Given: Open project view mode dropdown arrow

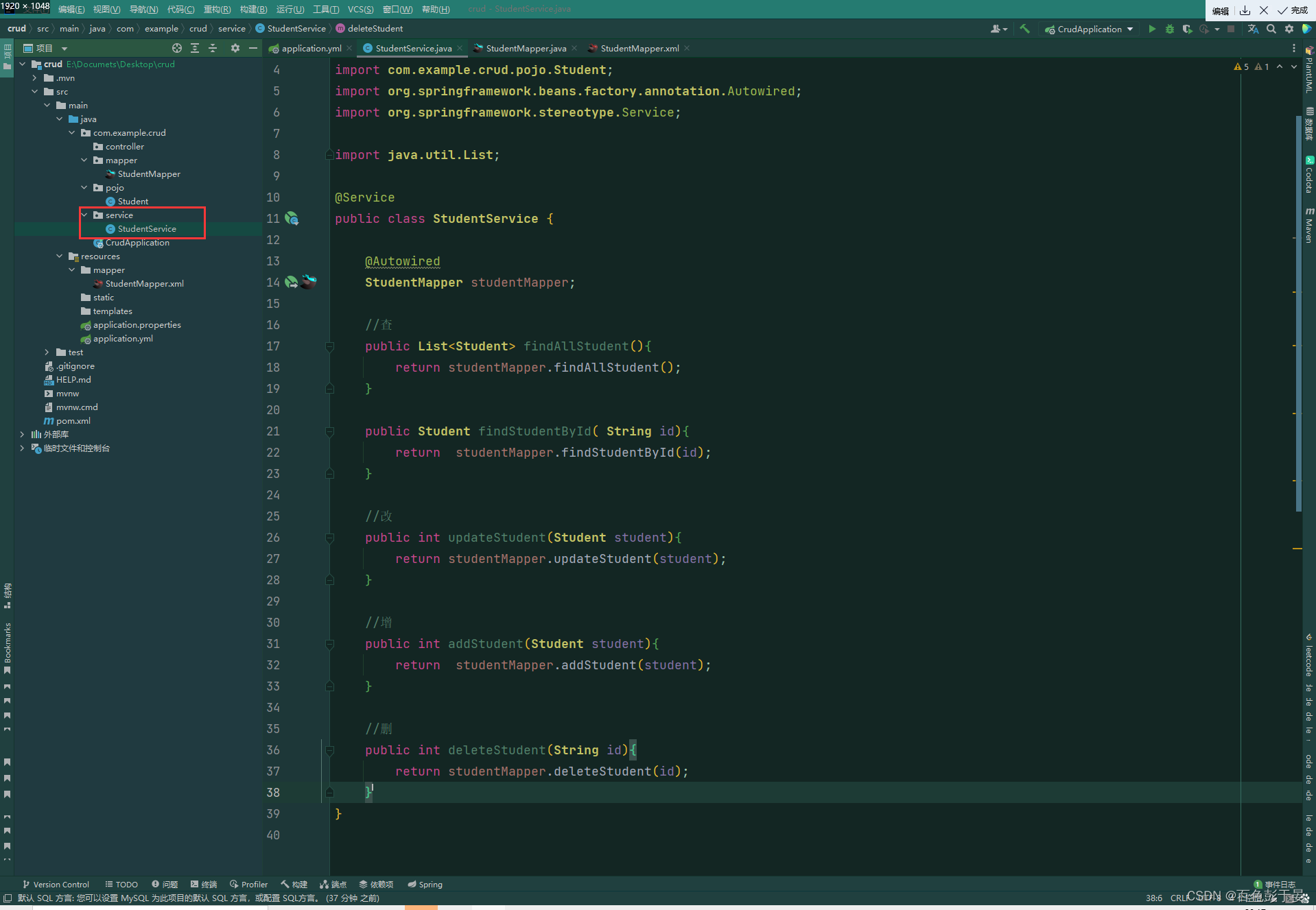Looking at the screenshot, I should click(64, 49).
